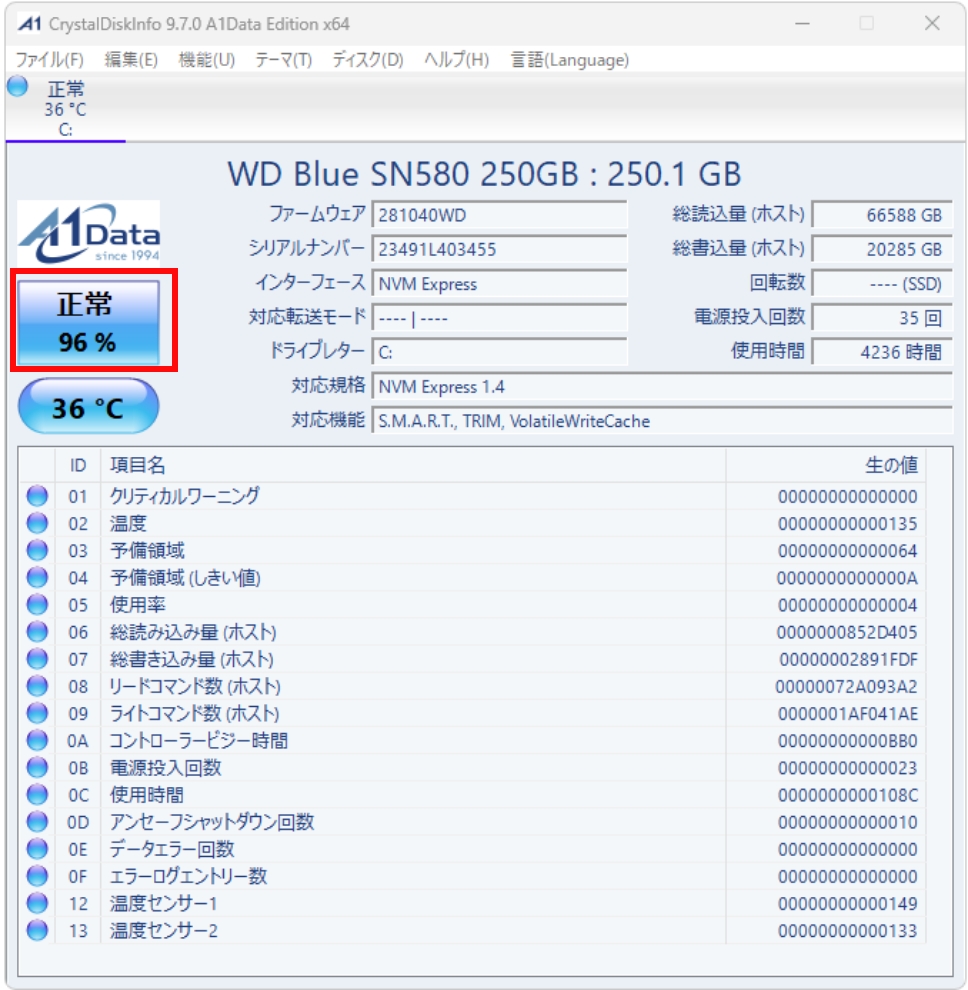Click the インターフェース field NVM Express
Image resolution: width=968 pixels, height=990 pixels.
click(499, 283)
